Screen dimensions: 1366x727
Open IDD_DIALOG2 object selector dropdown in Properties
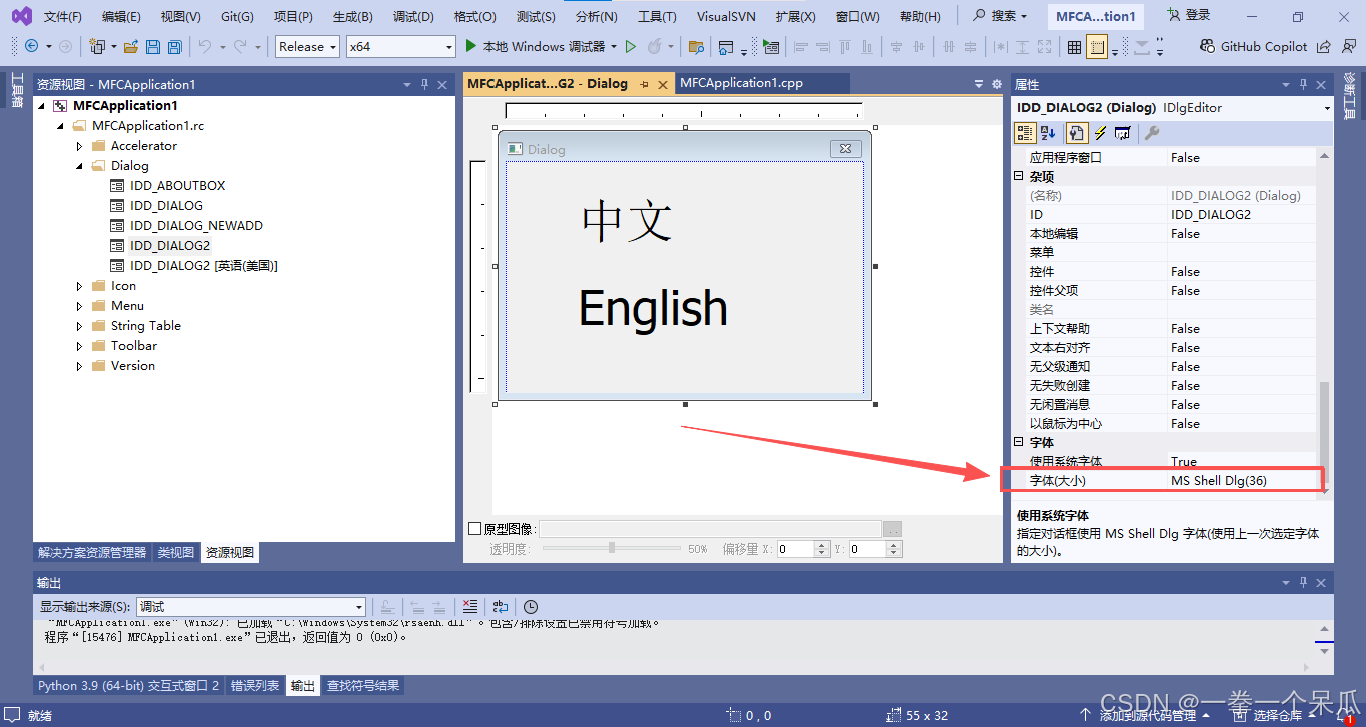[1327, 107]
